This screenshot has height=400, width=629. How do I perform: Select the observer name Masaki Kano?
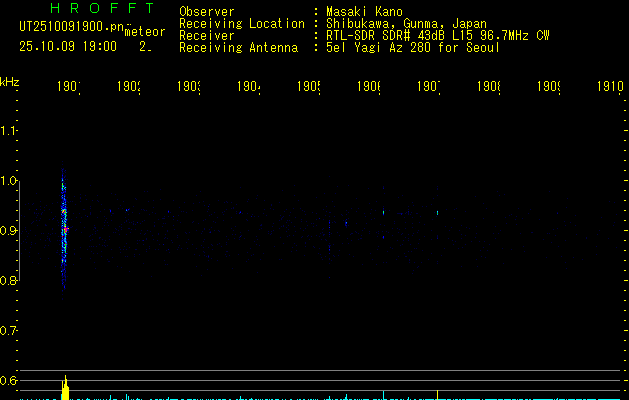click(x=364, y=12)
